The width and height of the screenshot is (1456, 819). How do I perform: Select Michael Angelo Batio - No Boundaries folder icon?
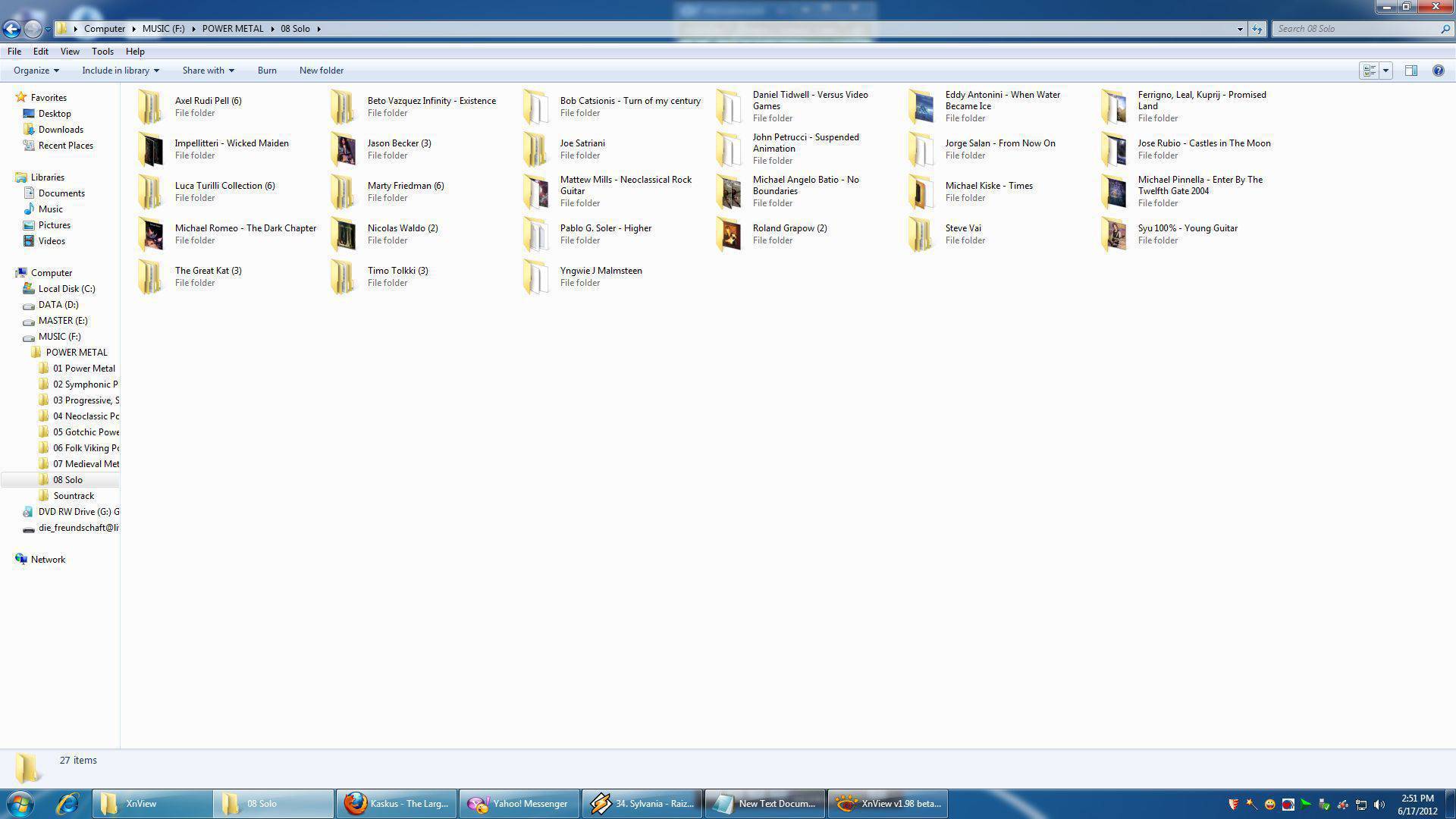pyautogui.click(x=728, y=192)
